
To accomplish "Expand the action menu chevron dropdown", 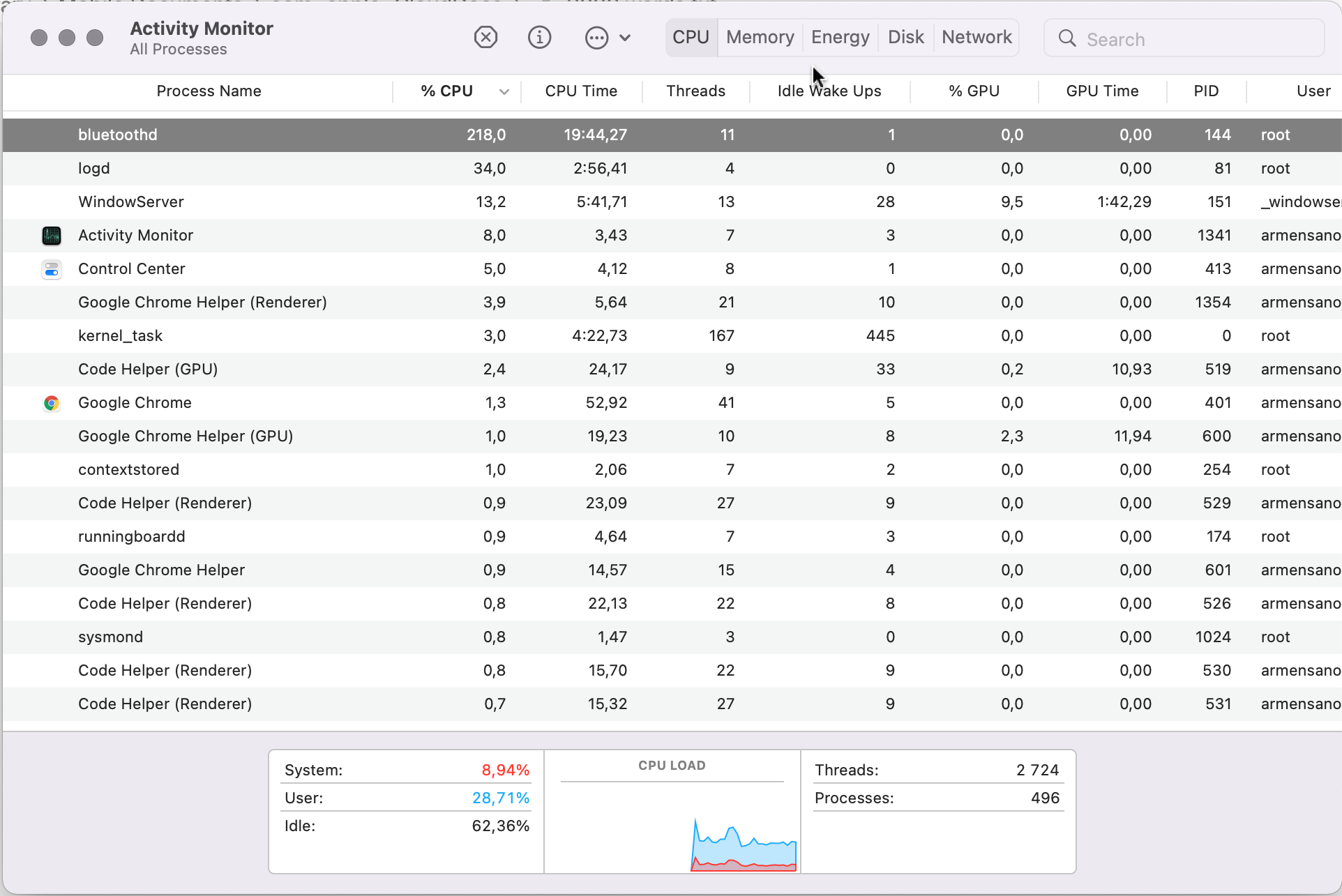I will coord(625,38).
